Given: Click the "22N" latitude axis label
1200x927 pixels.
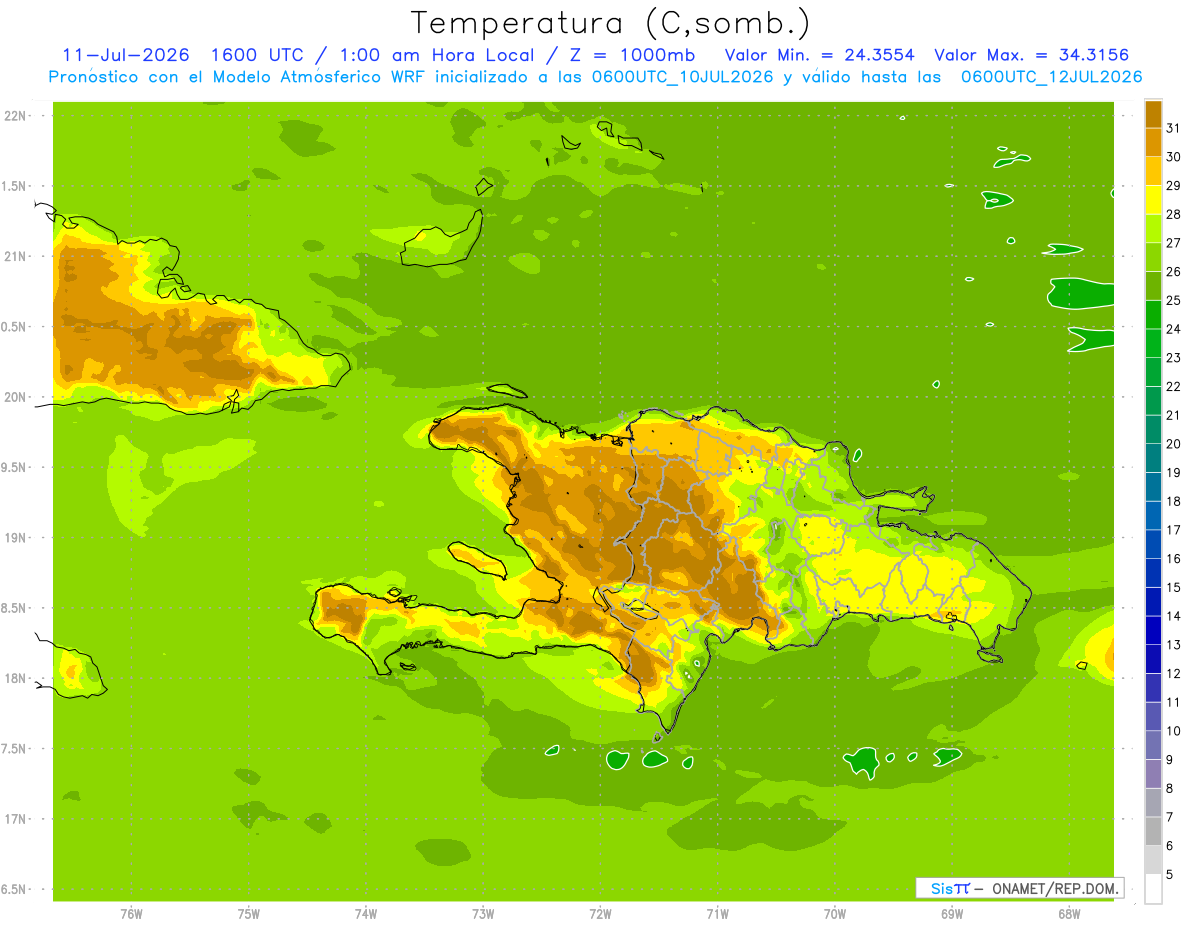Looking at the screenshot, I should [x=17, y=116].
